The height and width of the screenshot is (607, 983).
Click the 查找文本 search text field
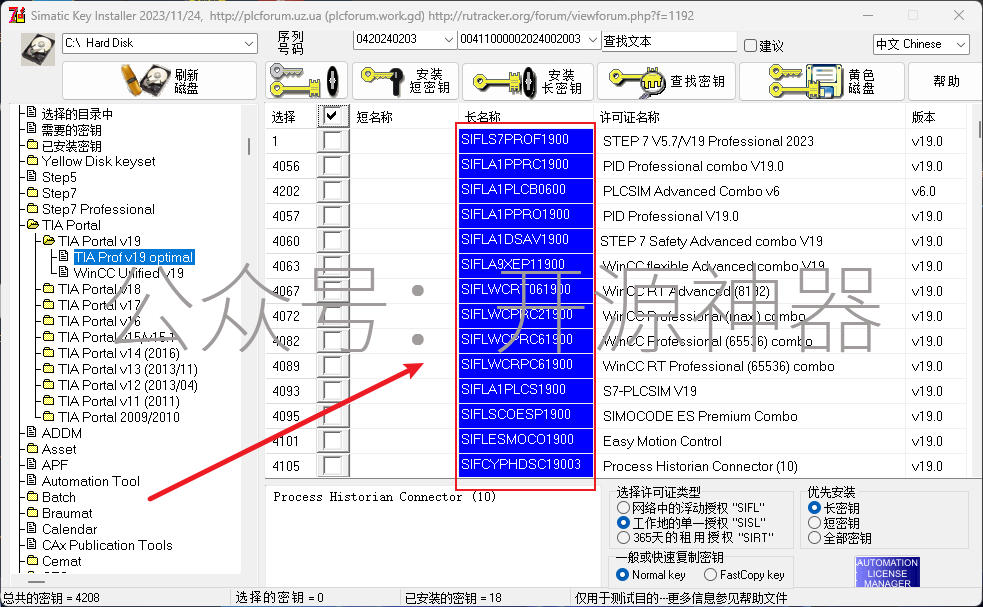click(x=669, y=41)
